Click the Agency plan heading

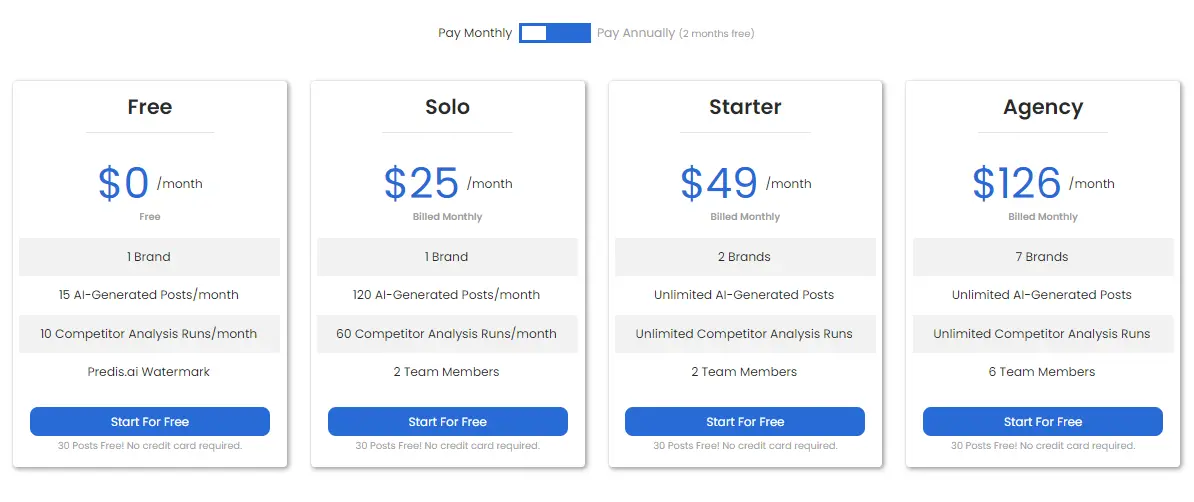1042,107
